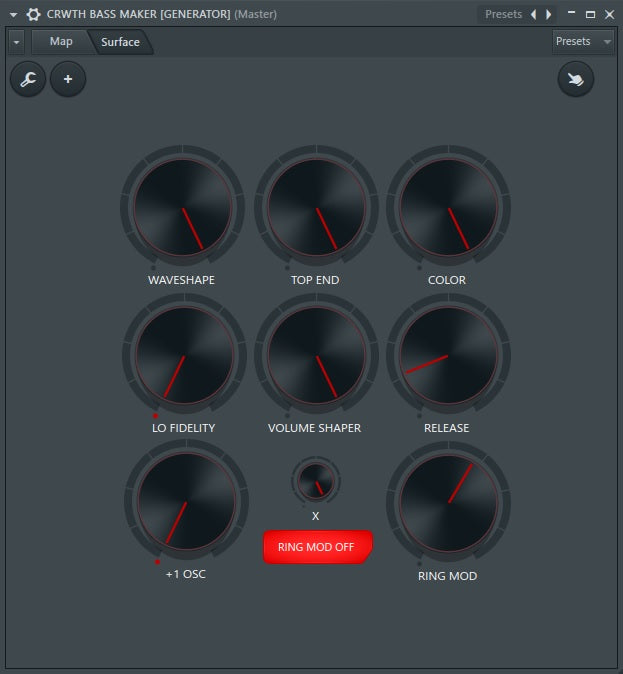The width and height of the screenshot is (623, 674).
Task: Click the gear icon in title bar
Action: pyautogui.click(x=33, y=14)
